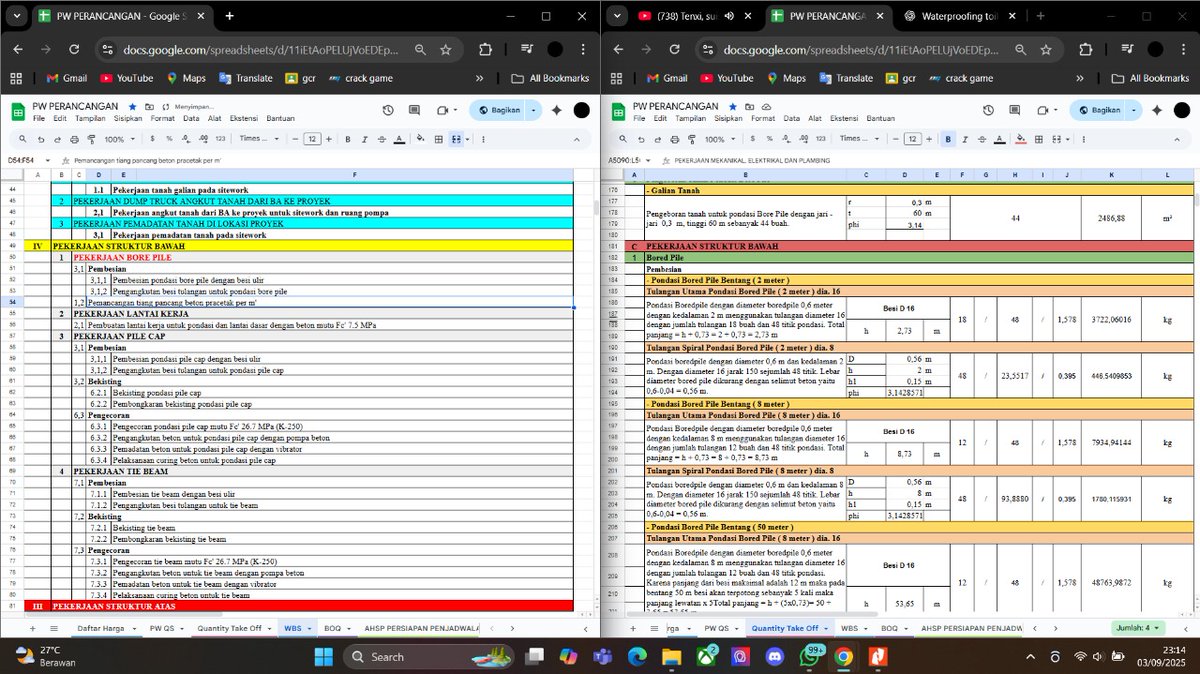Click print icon in the left window toolbar
The image size is (1200, 674).
[74, 139]
